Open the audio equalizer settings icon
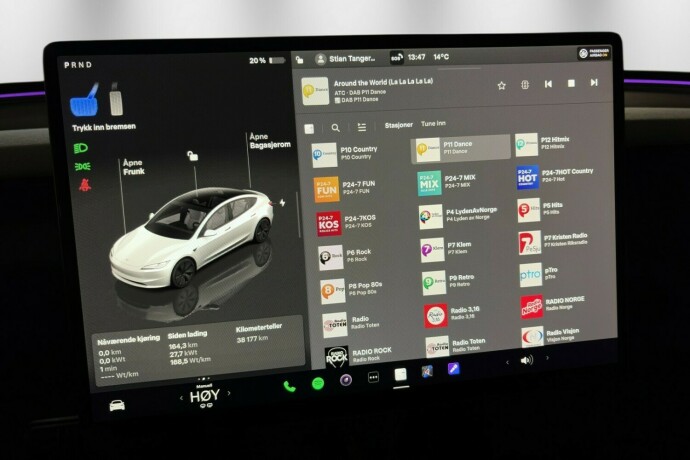The height and width of the screenshot is (460, 690). pyautogui.click(x=525, y=85)
